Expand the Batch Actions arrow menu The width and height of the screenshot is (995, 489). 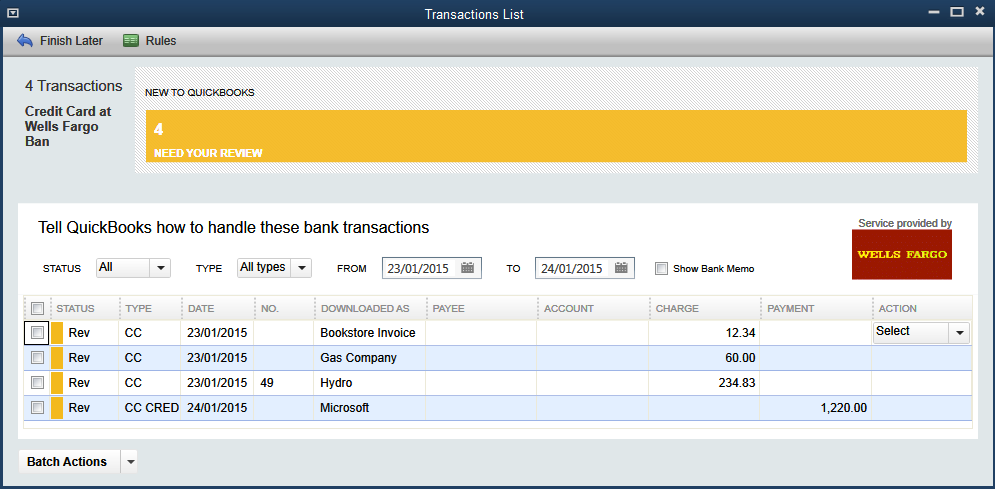pos(129,462)
